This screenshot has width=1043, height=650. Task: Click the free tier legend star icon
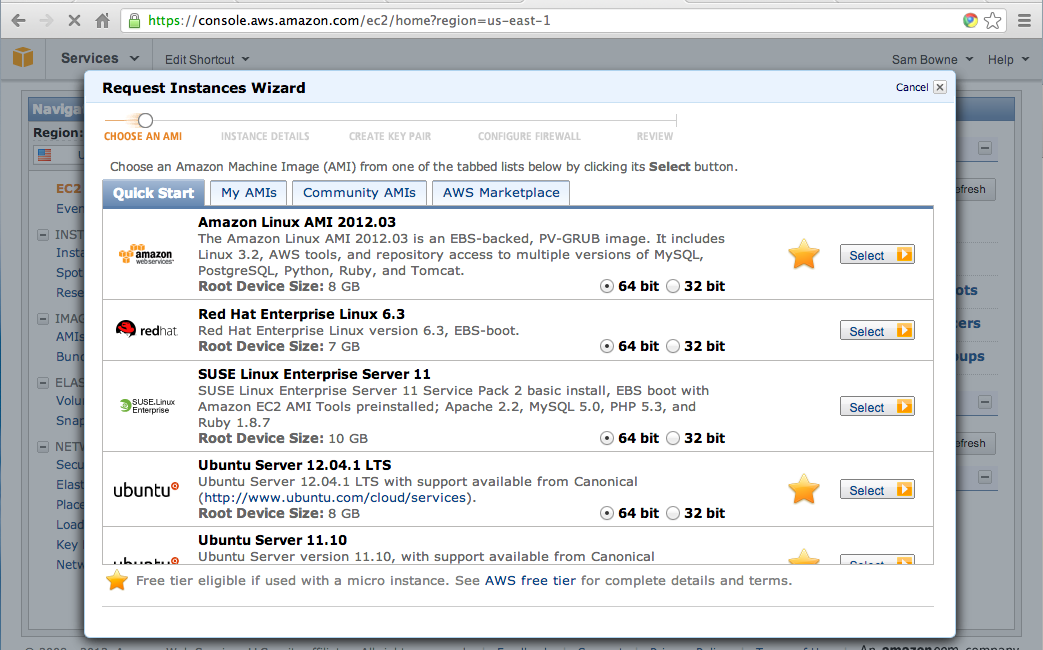coord(116,580)
